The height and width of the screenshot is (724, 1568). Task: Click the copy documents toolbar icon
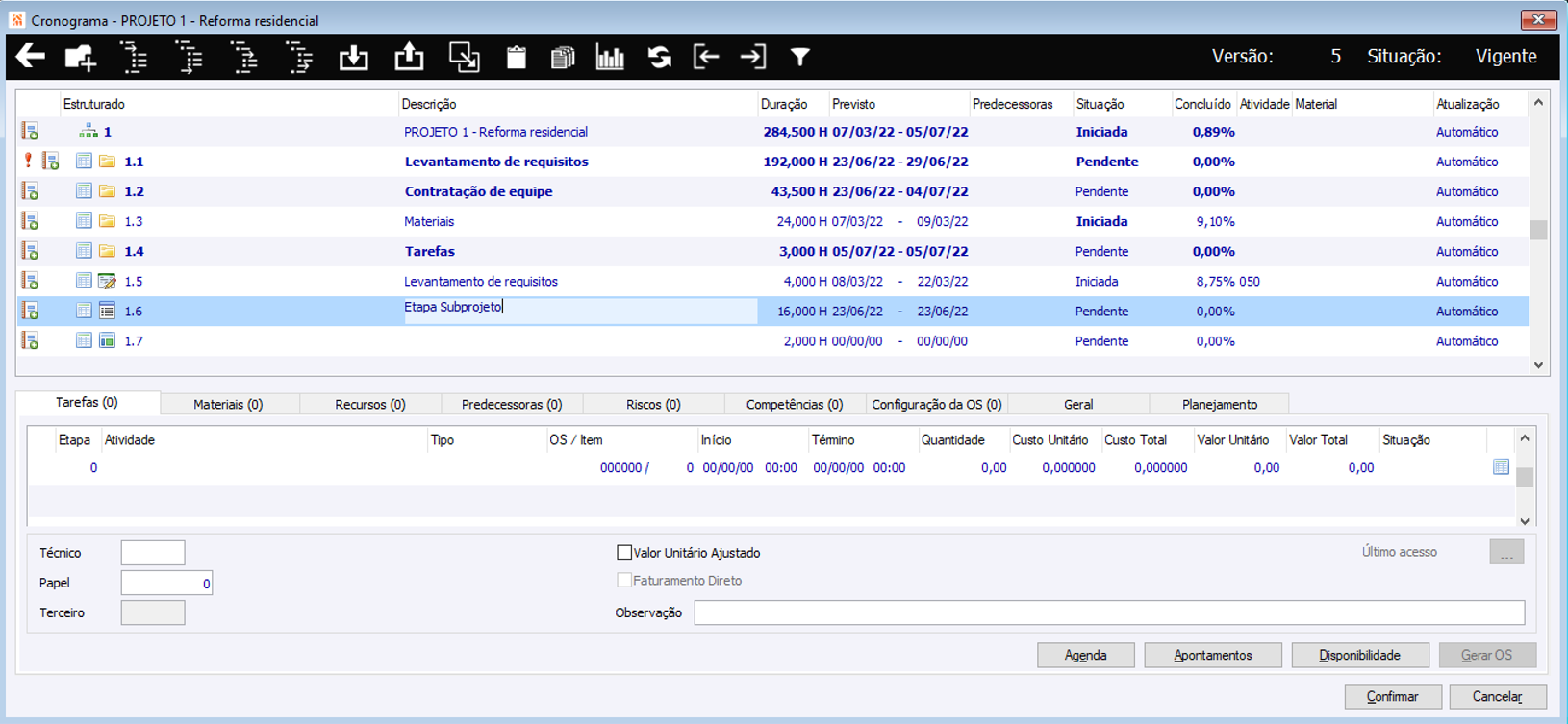(563, 58)
